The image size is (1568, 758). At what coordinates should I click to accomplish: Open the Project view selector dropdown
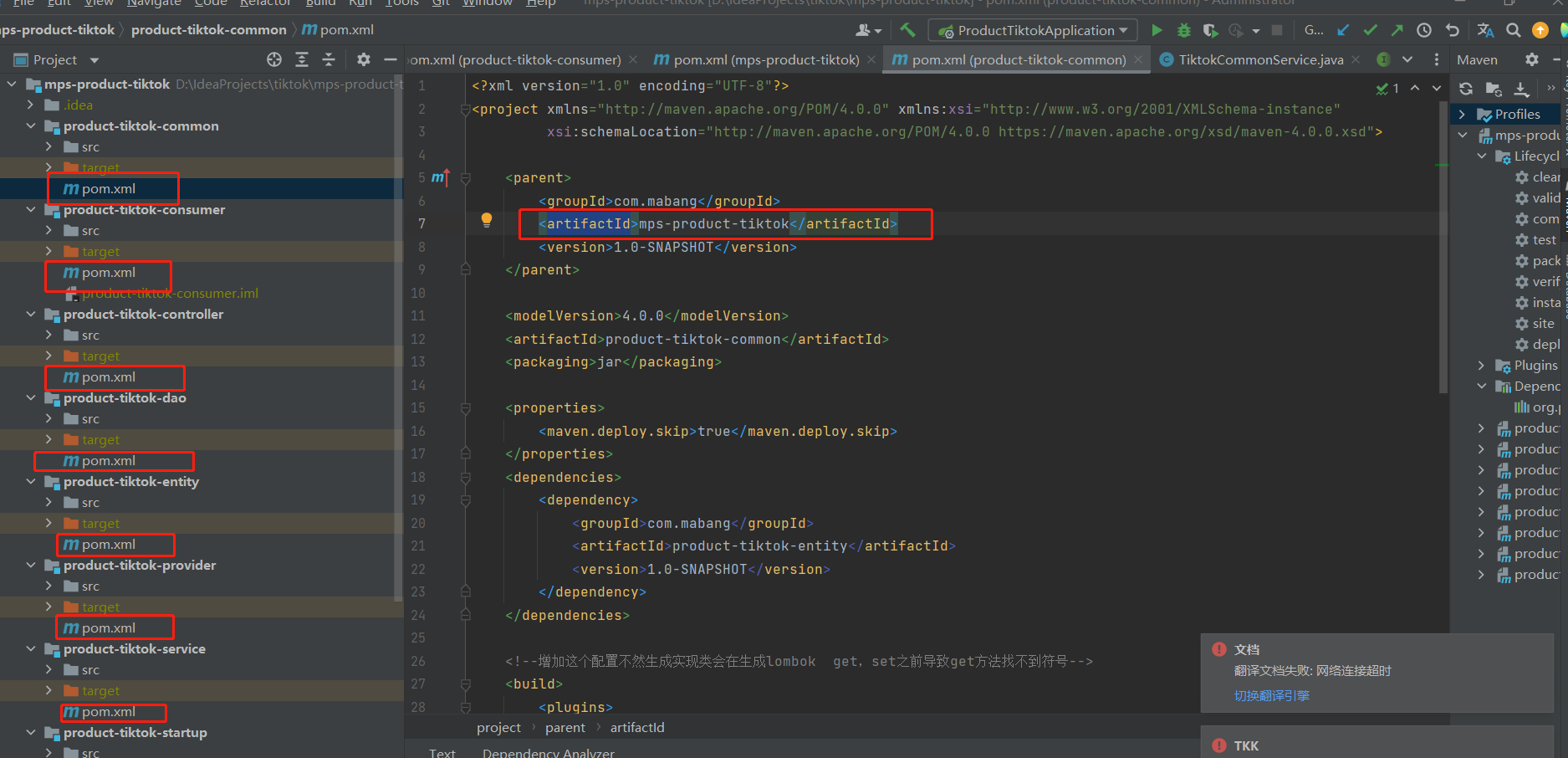click(x=94, y=60)
